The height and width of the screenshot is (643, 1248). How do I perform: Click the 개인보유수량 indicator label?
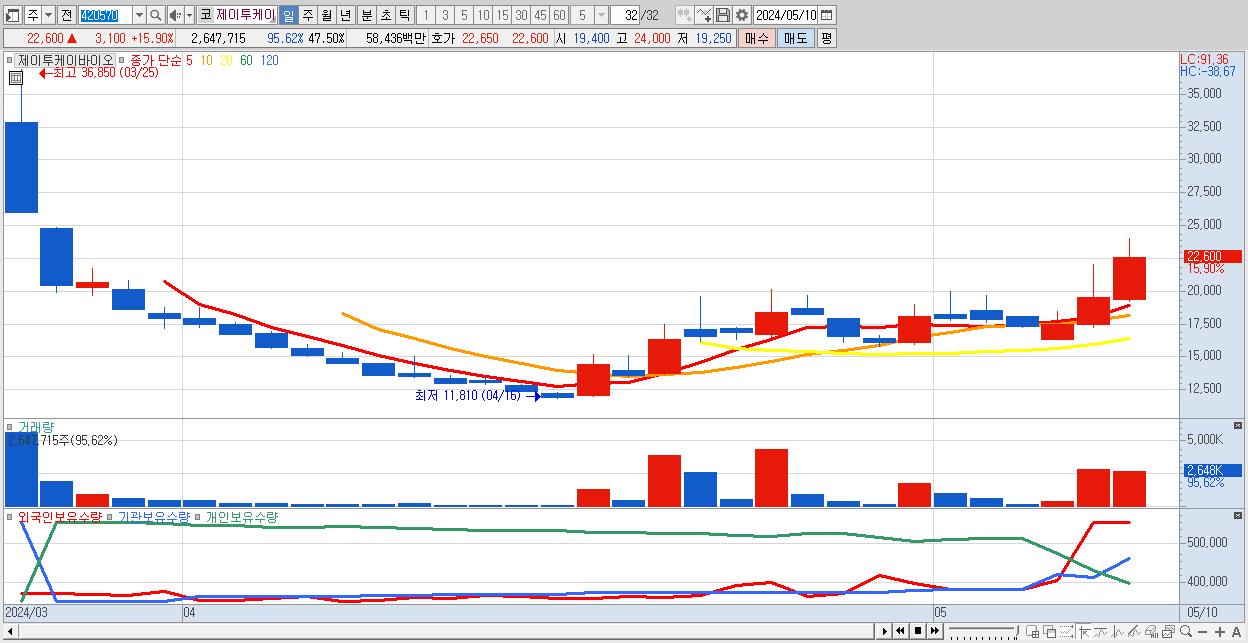(x=241, y=517)
